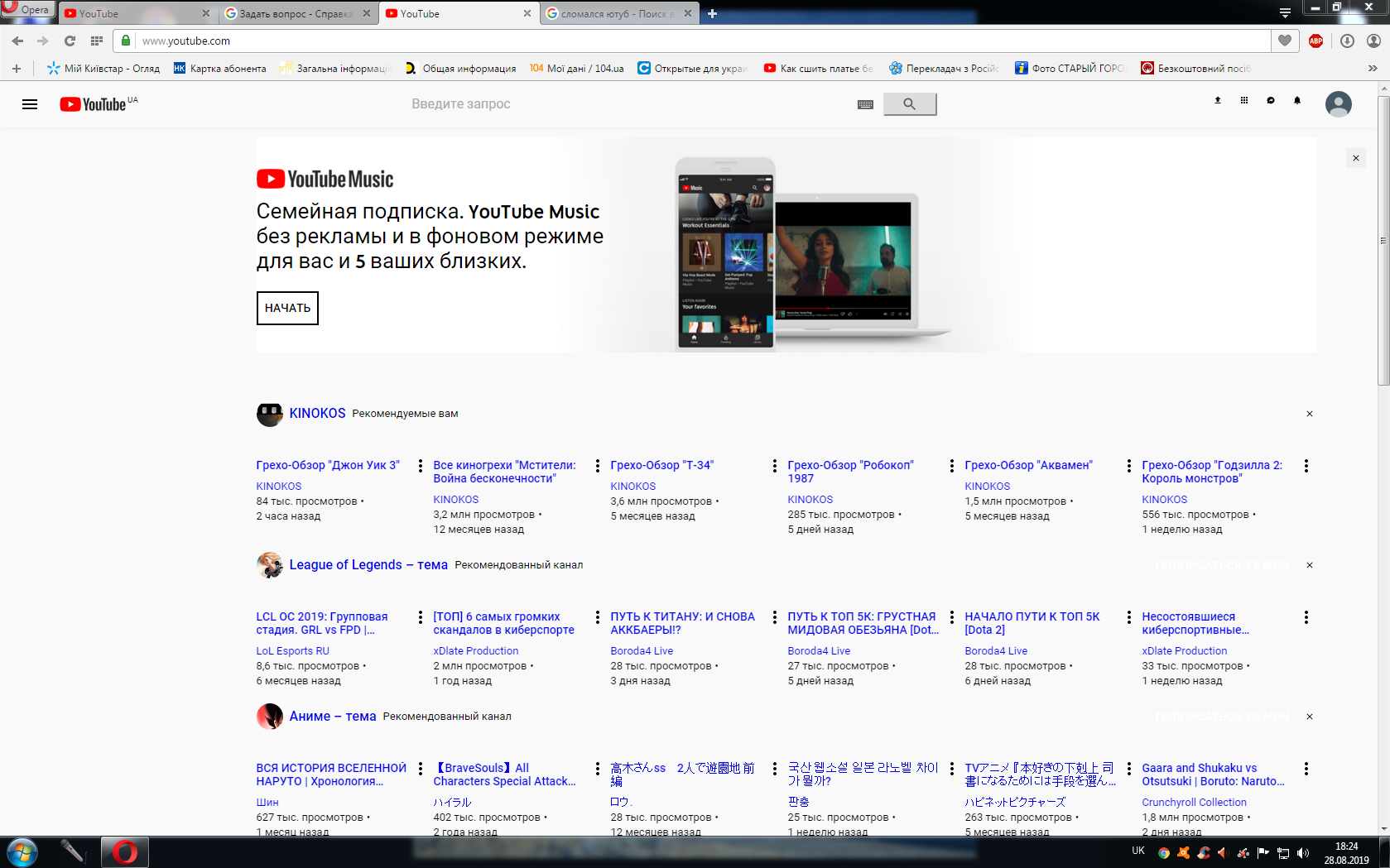The height and width of the screenshot is (868, 1390).
Task: Open the KINOKOS channel link
Action: tap(317, 413)
